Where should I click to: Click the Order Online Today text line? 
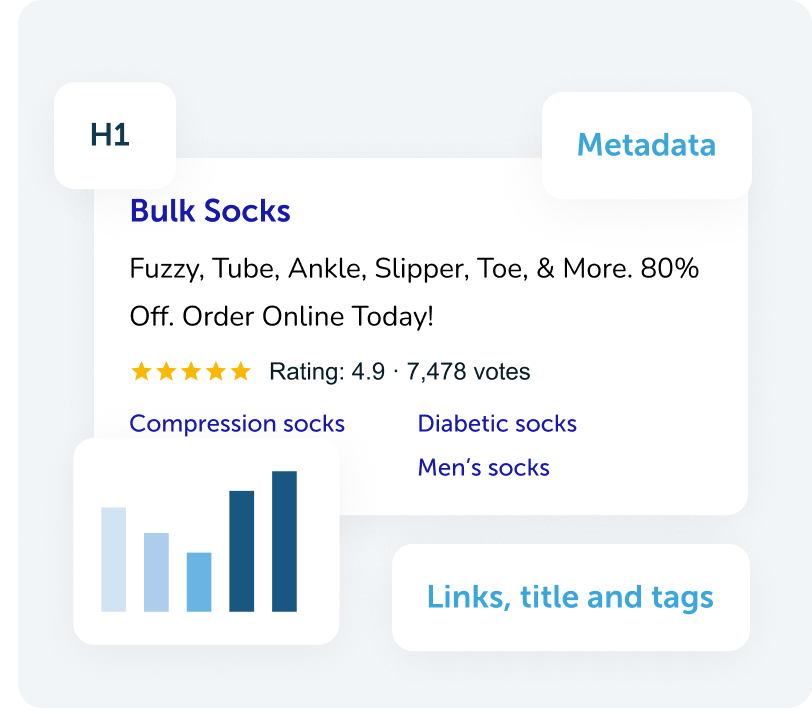click(282, 317)
